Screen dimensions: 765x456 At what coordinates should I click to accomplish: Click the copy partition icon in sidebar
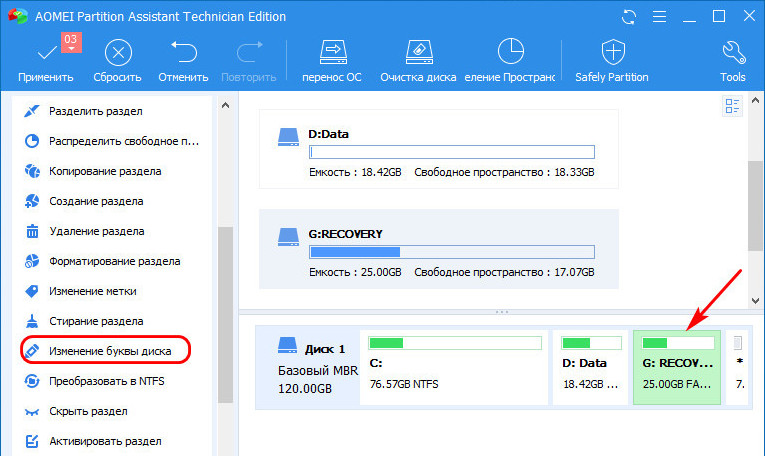(x=32, y=171)
